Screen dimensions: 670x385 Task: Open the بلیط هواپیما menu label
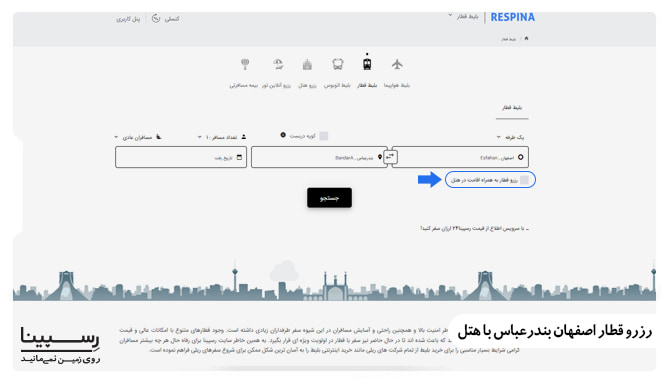point(397,85)
